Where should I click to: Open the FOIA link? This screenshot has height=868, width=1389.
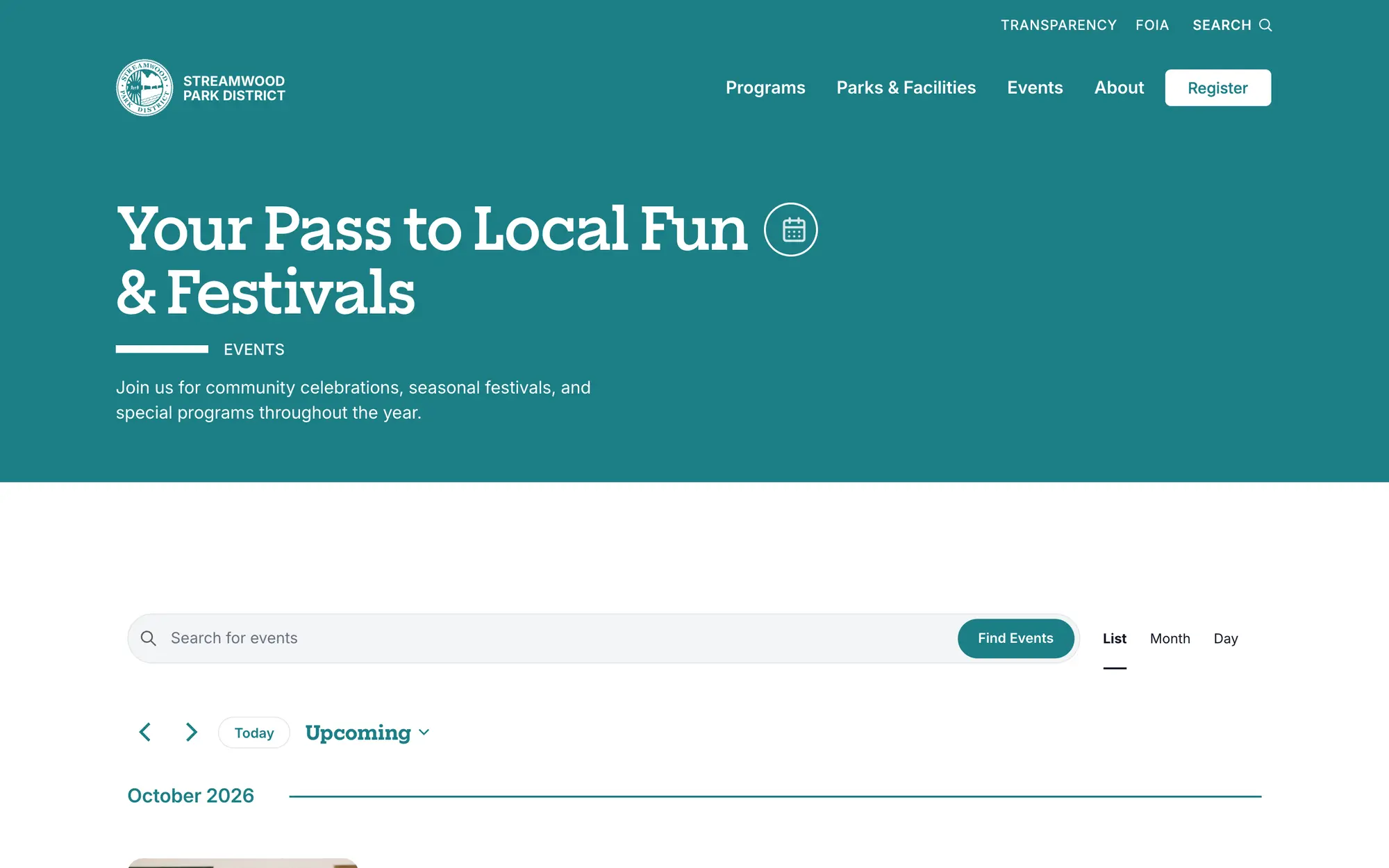[x=1152, y=25]
